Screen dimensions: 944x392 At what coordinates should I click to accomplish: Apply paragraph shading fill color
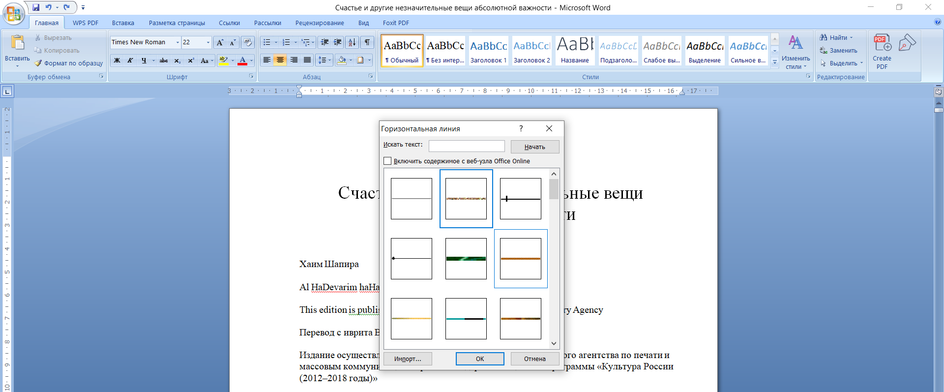[x=341, y=60]
